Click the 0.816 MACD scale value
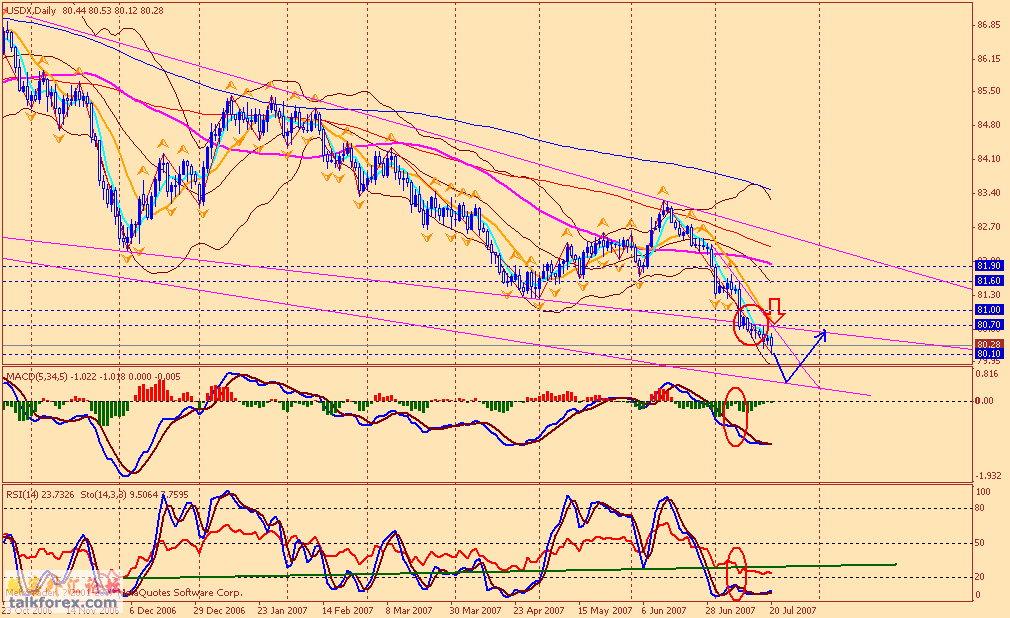Viewport: 1010px width, 618px height. coord(989,374)
